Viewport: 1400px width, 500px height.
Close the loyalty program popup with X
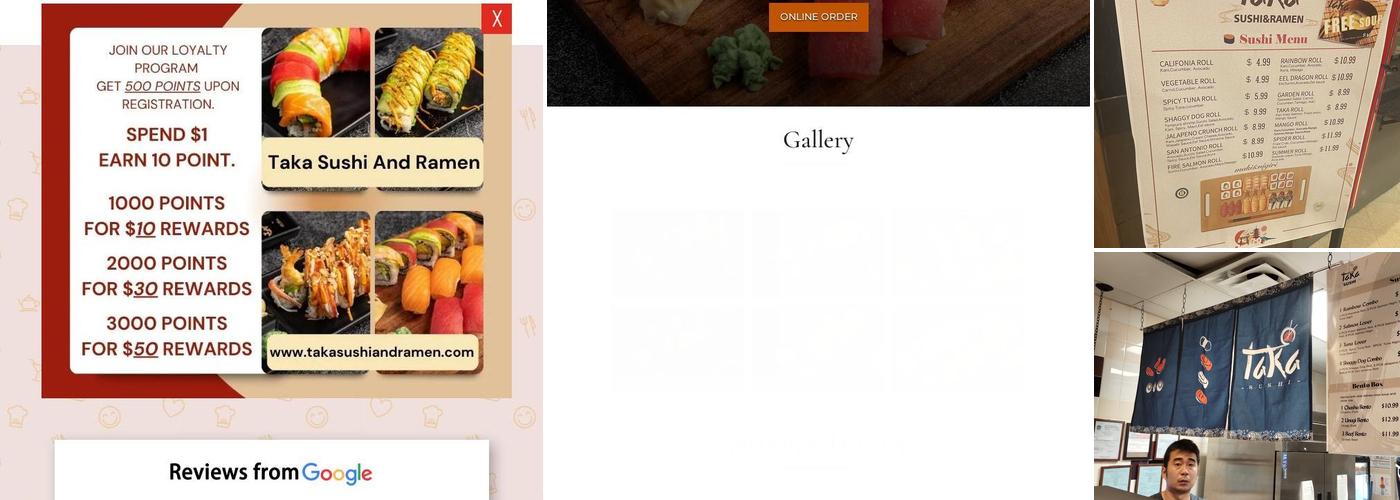[496, 19]
